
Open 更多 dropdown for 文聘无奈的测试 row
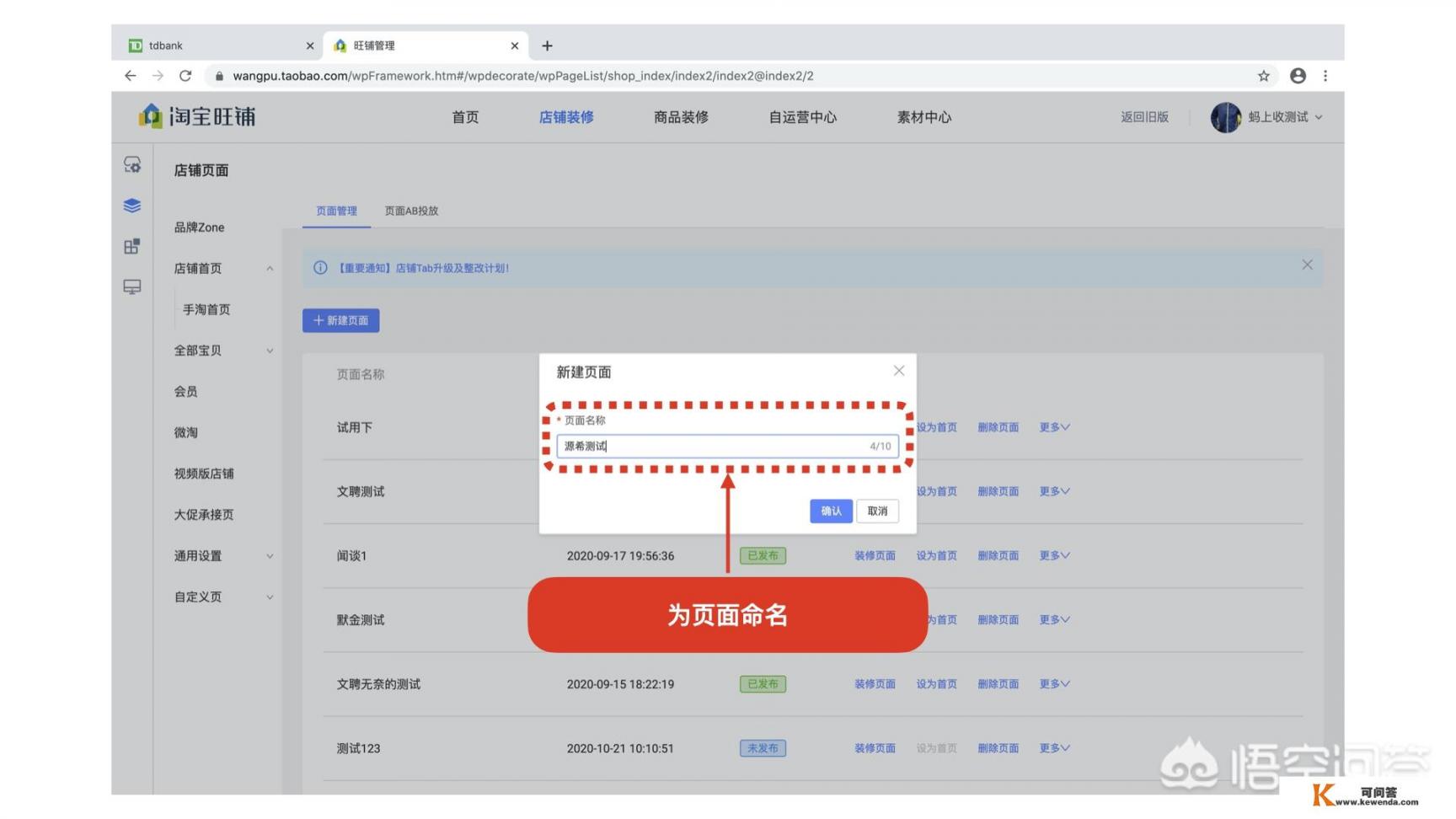(1054, 684)
